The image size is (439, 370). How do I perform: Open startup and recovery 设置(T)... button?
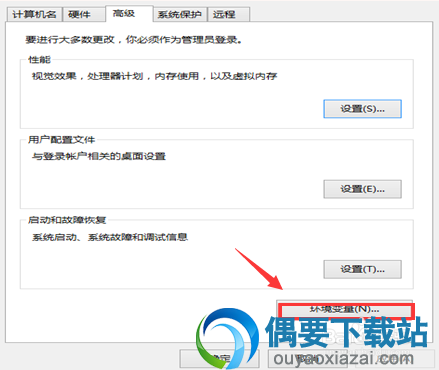pos(362,269)
